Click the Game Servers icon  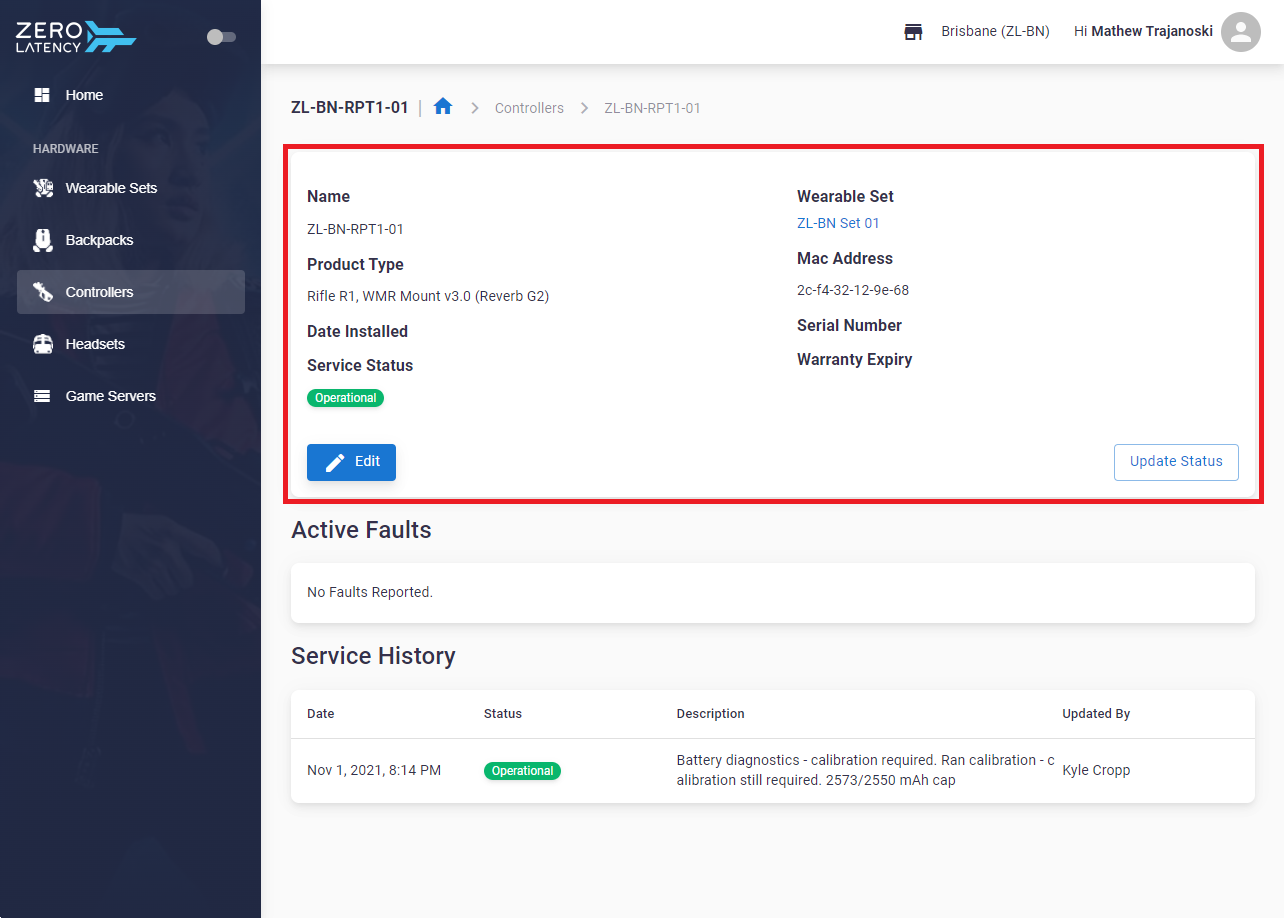click(42, 396)
